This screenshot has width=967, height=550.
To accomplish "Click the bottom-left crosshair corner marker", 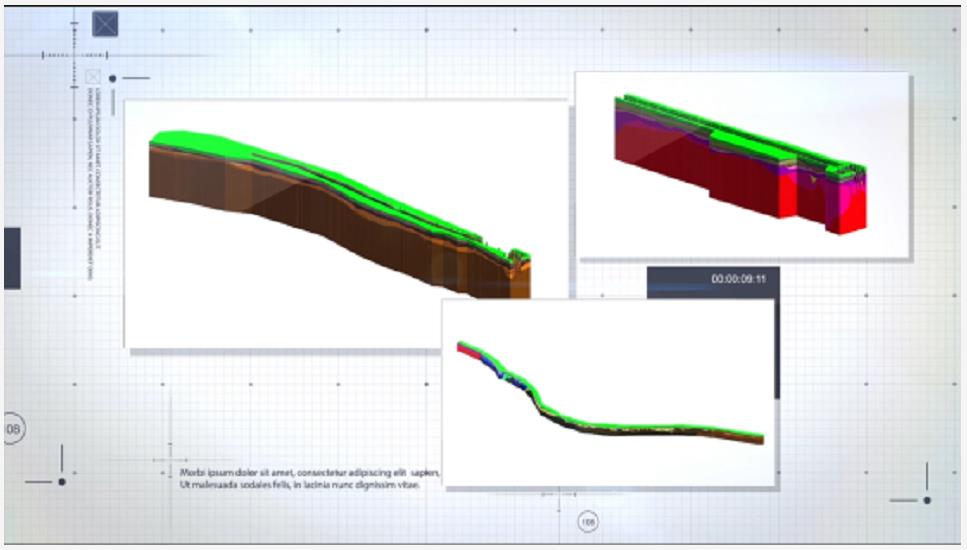I will click(61, 481).
